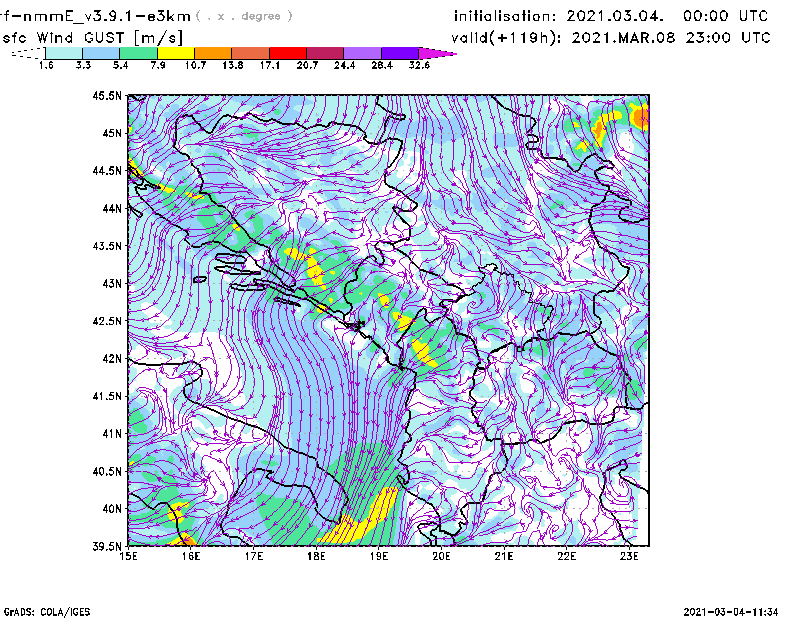The width and height of the screenshot is (800, 618).
Task: Click the dashed white arrow below 1.6
Action: tap(28, 53)
